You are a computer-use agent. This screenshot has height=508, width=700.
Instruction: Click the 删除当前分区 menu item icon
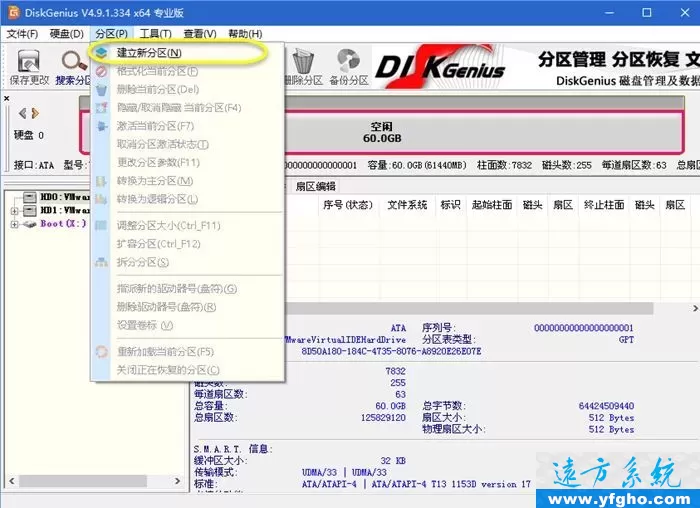(x=101, y=89)
